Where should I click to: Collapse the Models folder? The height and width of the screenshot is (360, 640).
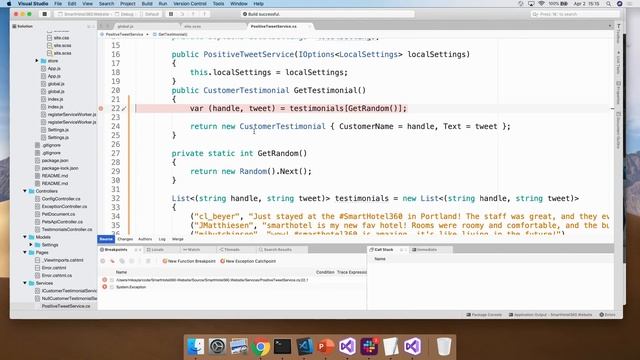[x=25, y=237]
